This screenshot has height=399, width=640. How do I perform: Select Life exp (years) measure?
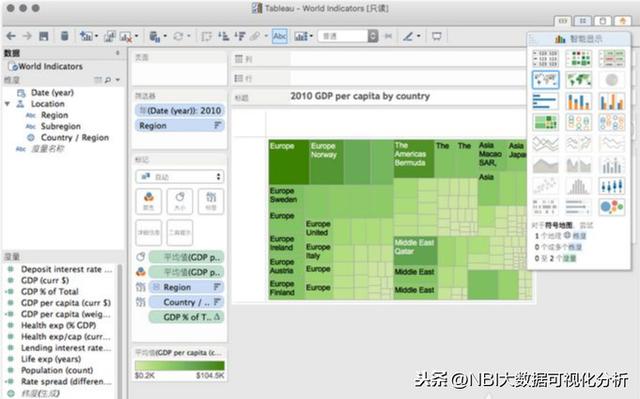click(x=51, y=359)
